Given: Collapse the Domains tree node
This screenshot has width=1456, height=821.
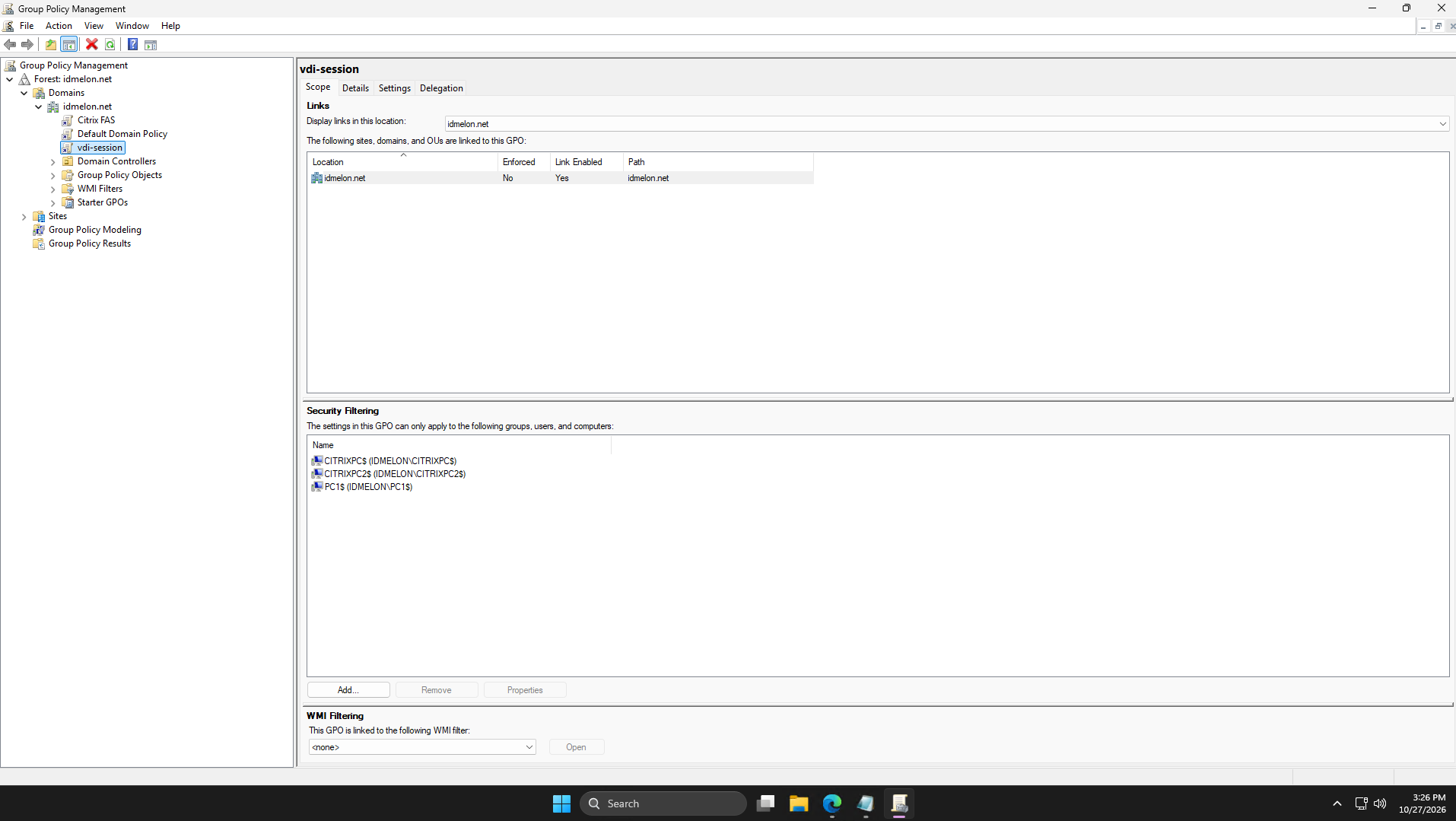Looking at the screenshot, I should (x=24, y=93).
